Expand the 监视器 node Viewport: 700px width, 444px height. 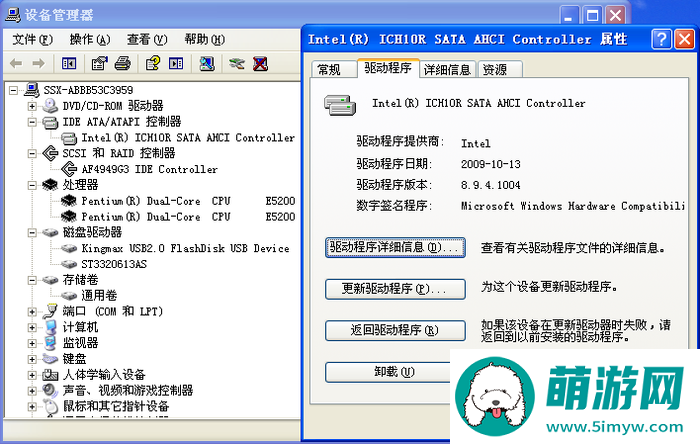pos(32,343)
